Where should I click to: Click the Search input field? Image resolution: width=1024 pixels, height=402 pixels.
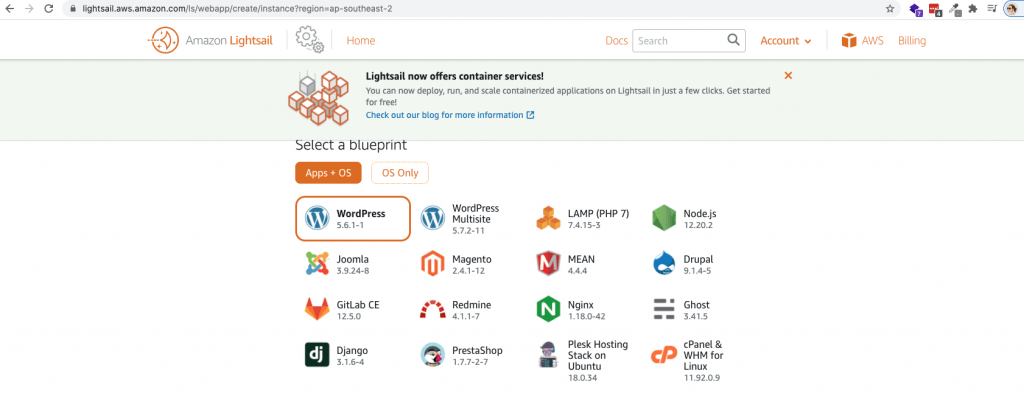[680, 41]
